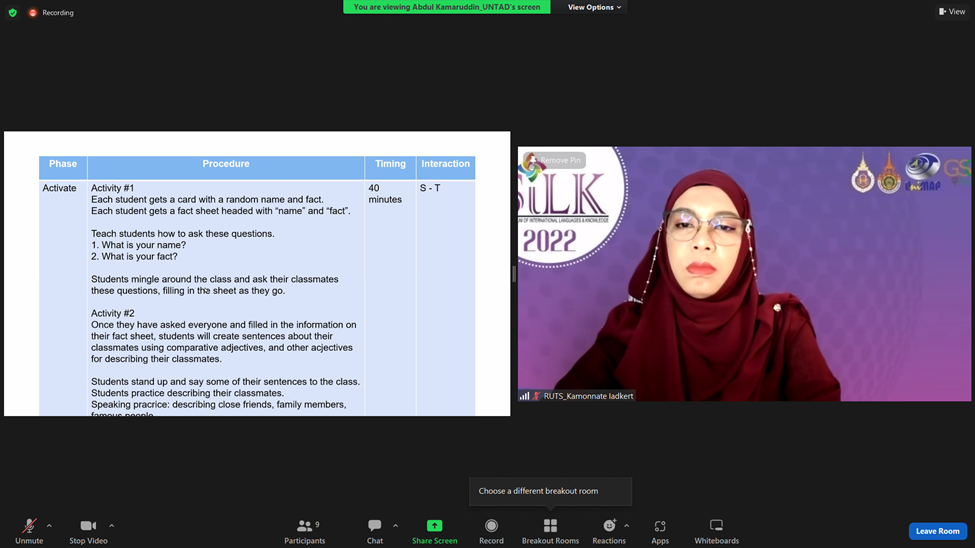Expand video options caret beside Stop Video
This screenshot has width=975, height=548.
click(111, 526)
